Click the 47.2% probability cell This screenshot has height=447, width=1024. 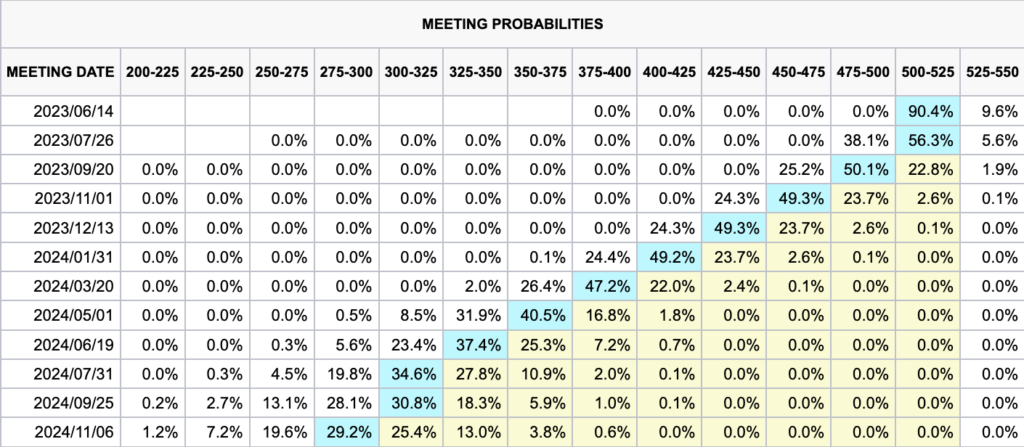(x=607, y=286)
